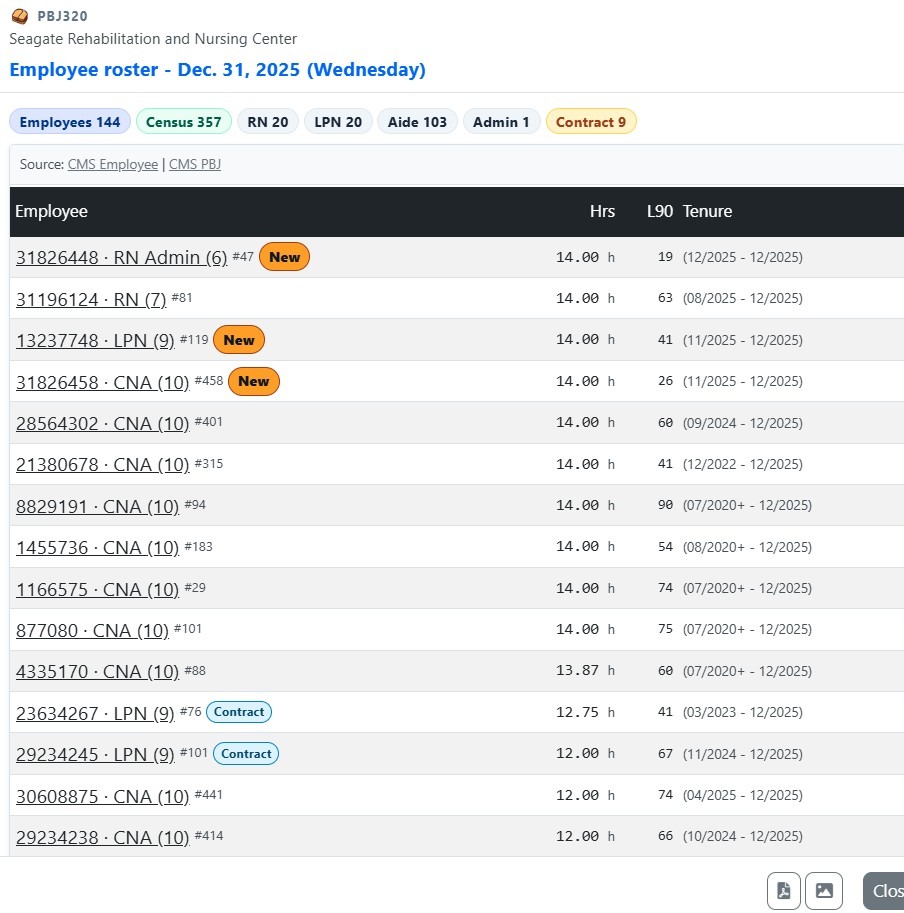The width and height of the screenshot is (904, 913).
Task: Open employee 23634267 LPN link
Action: tap(95, 713)
